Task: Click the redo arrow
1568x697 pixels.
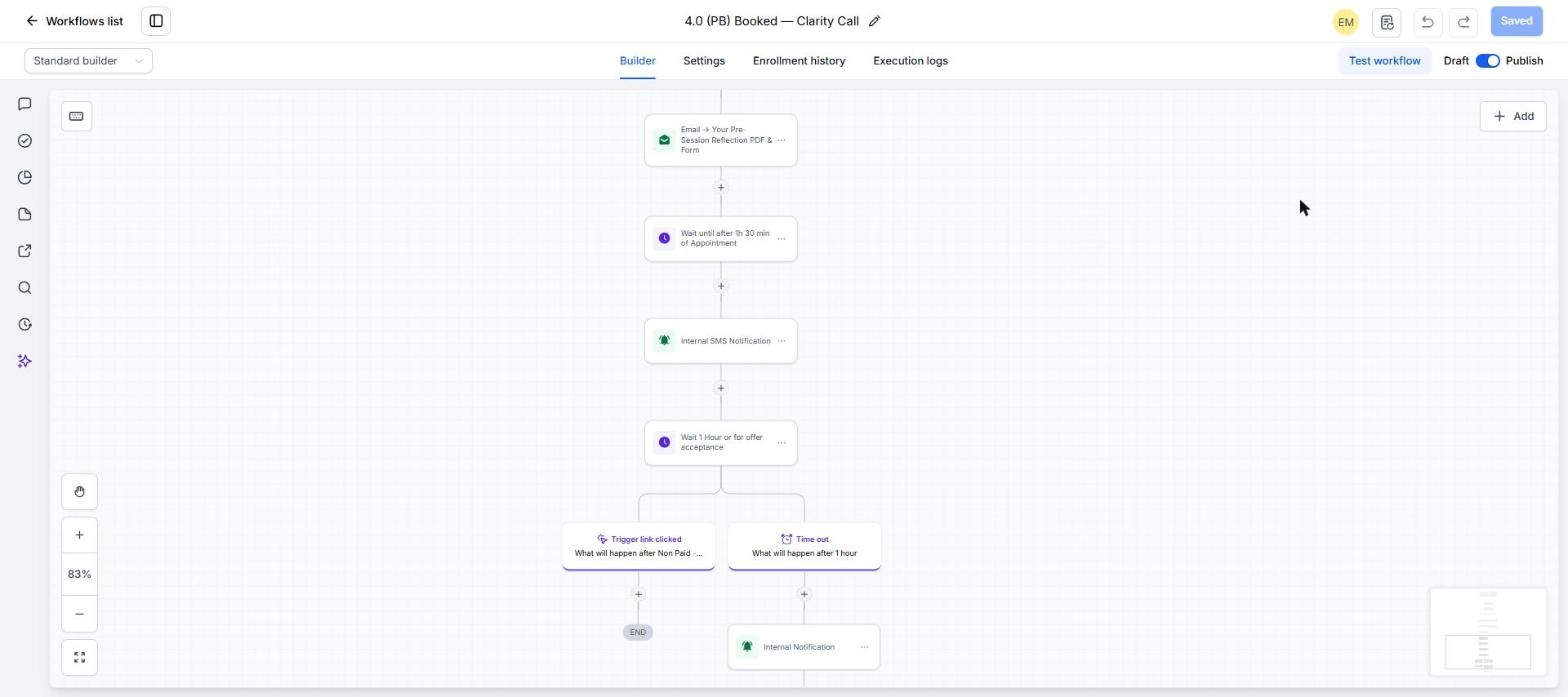Action: click(x=1464, y=22)
